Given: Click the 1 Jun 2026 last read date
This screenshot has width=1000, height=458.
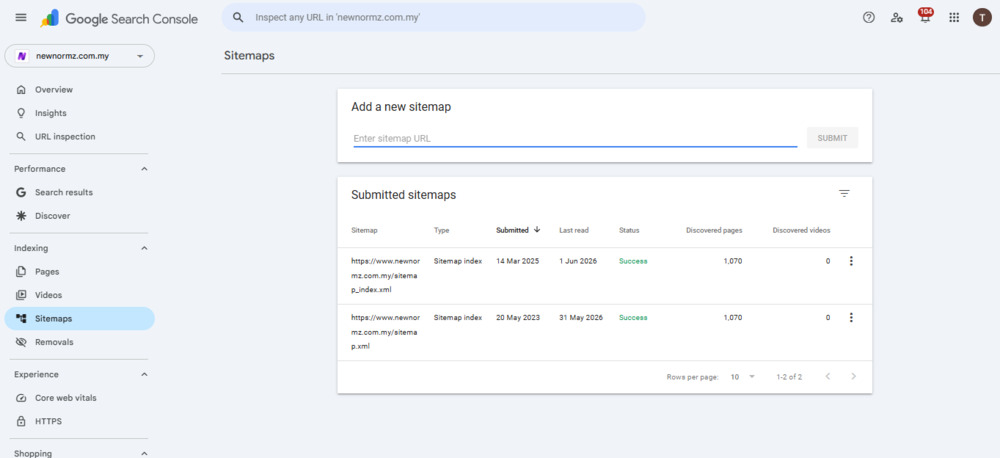Looking at the screenshot, I should click(578, 261).
